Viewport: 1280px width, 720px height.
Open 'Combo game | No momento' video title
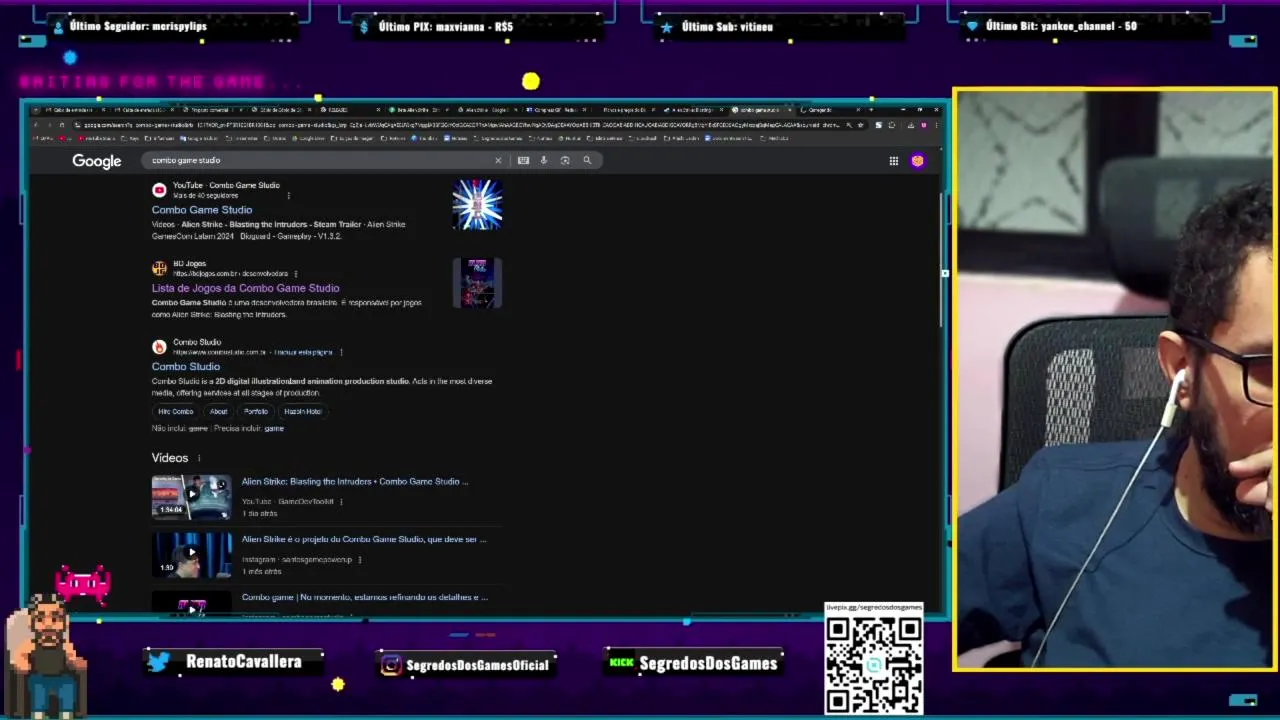pos(365,598)
